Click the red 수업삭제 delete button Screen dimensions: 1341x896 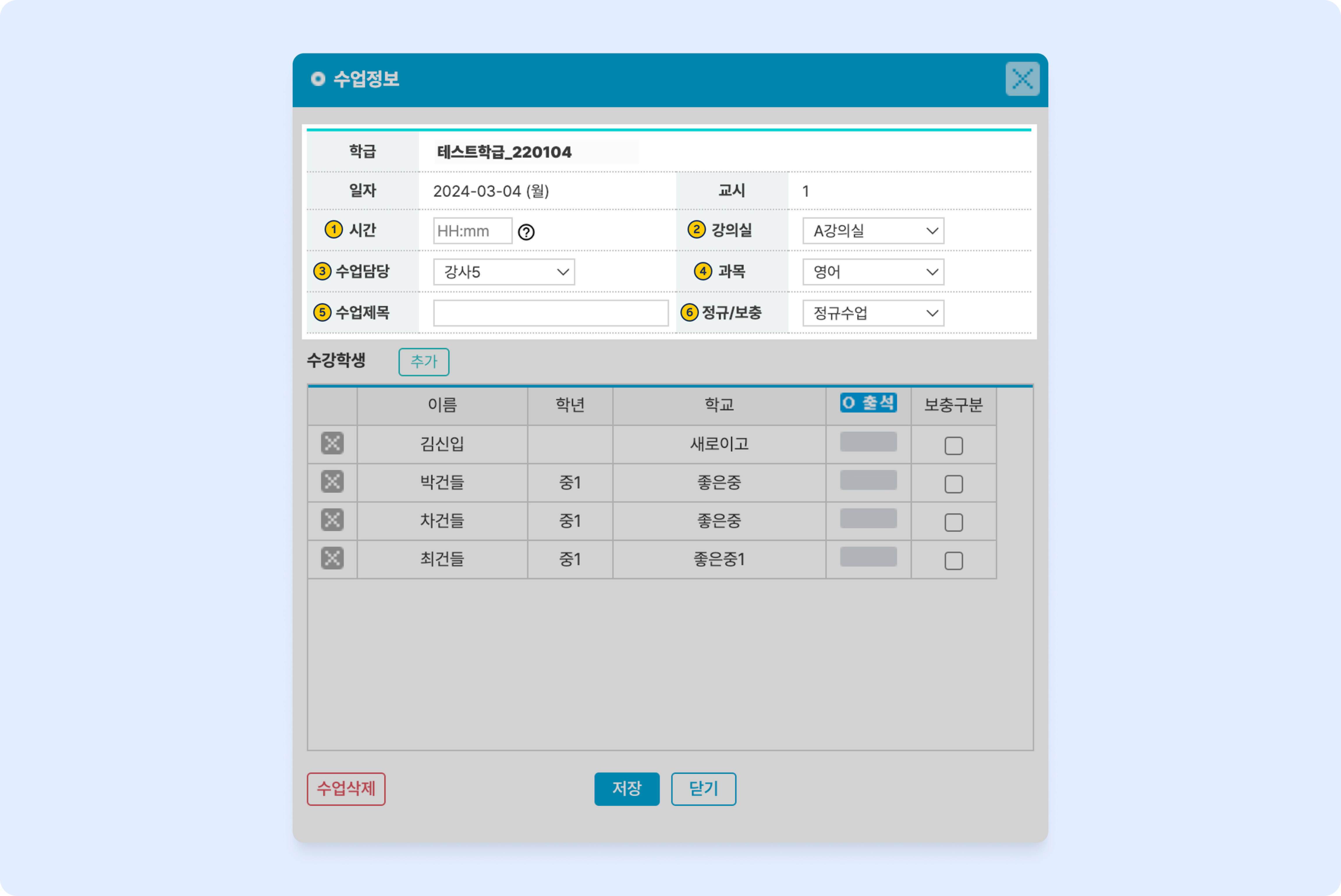pos(346,789)
